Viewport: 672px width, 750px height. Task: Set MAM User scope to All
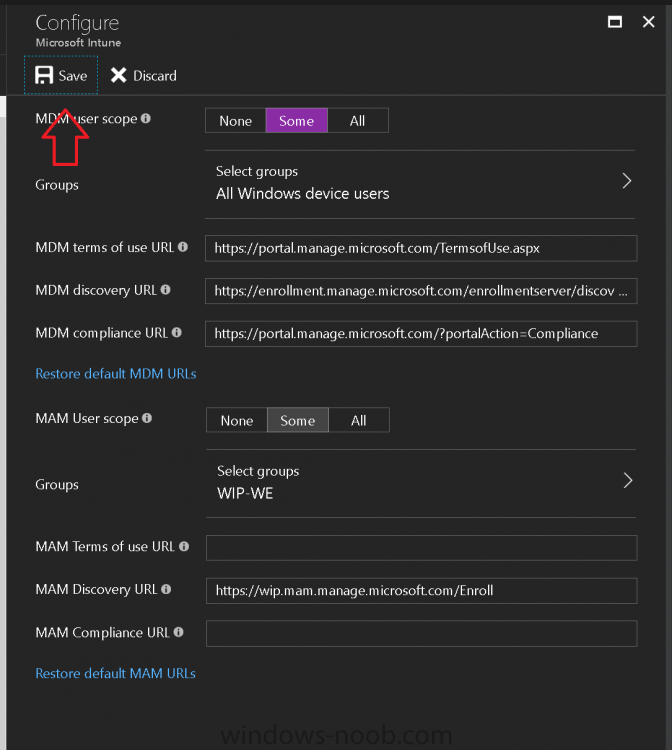coord(359,420)
